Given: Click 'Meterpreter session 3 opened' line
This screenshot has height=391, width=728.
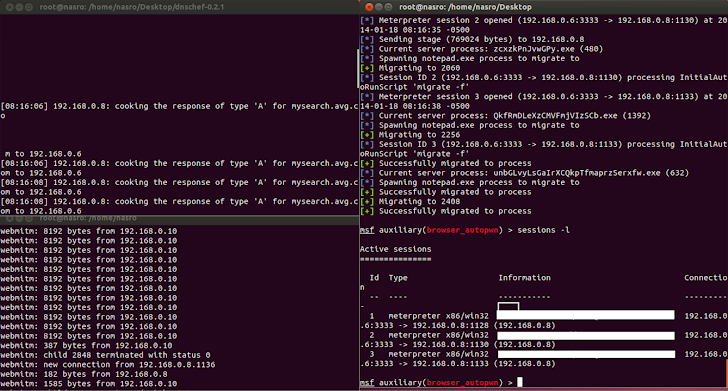Looking at the screenshot, I should (544, 97).
